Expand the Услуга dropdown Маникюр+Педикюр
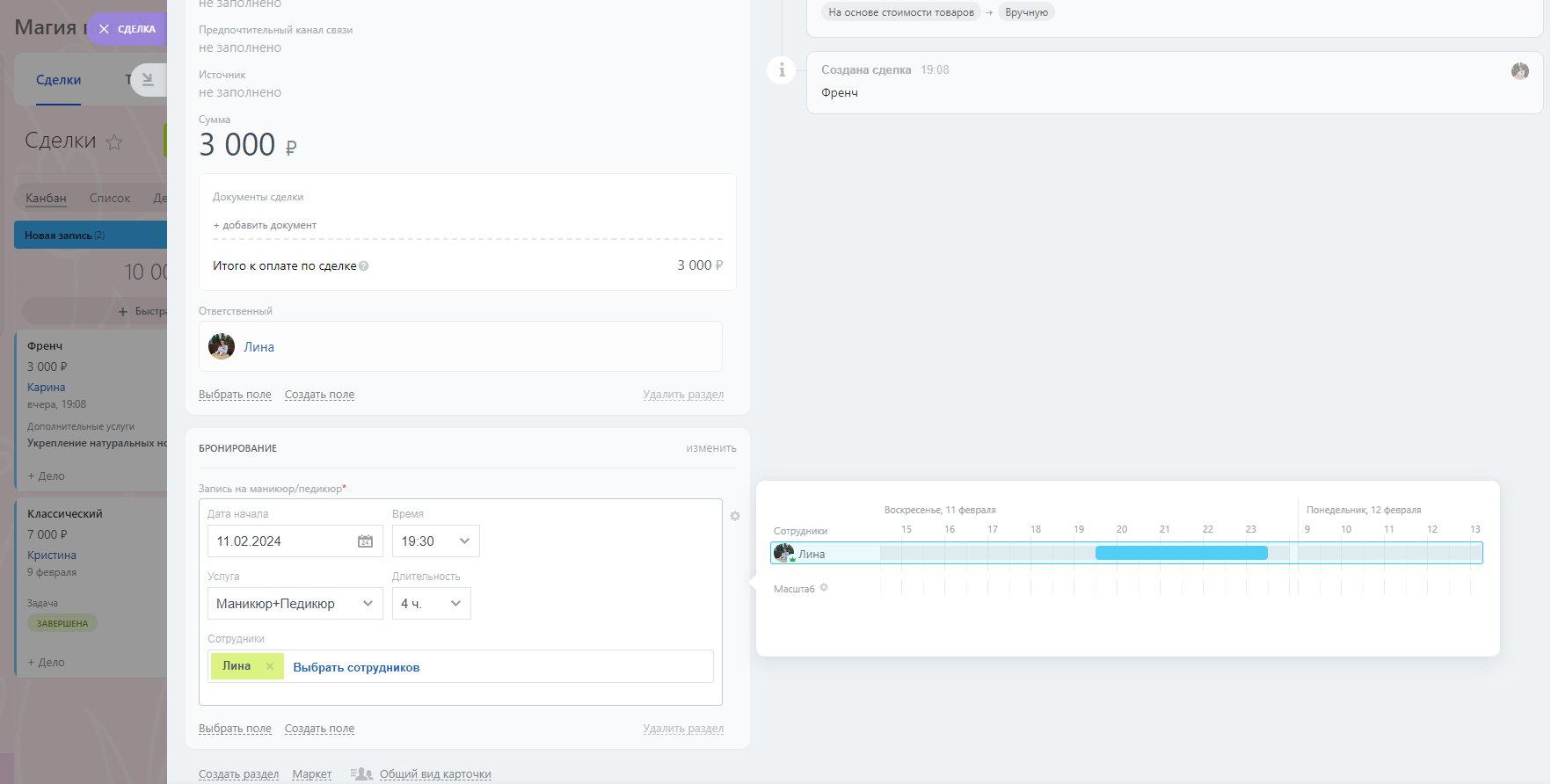Screen dimensions: 1551x784 coord(295,604)
